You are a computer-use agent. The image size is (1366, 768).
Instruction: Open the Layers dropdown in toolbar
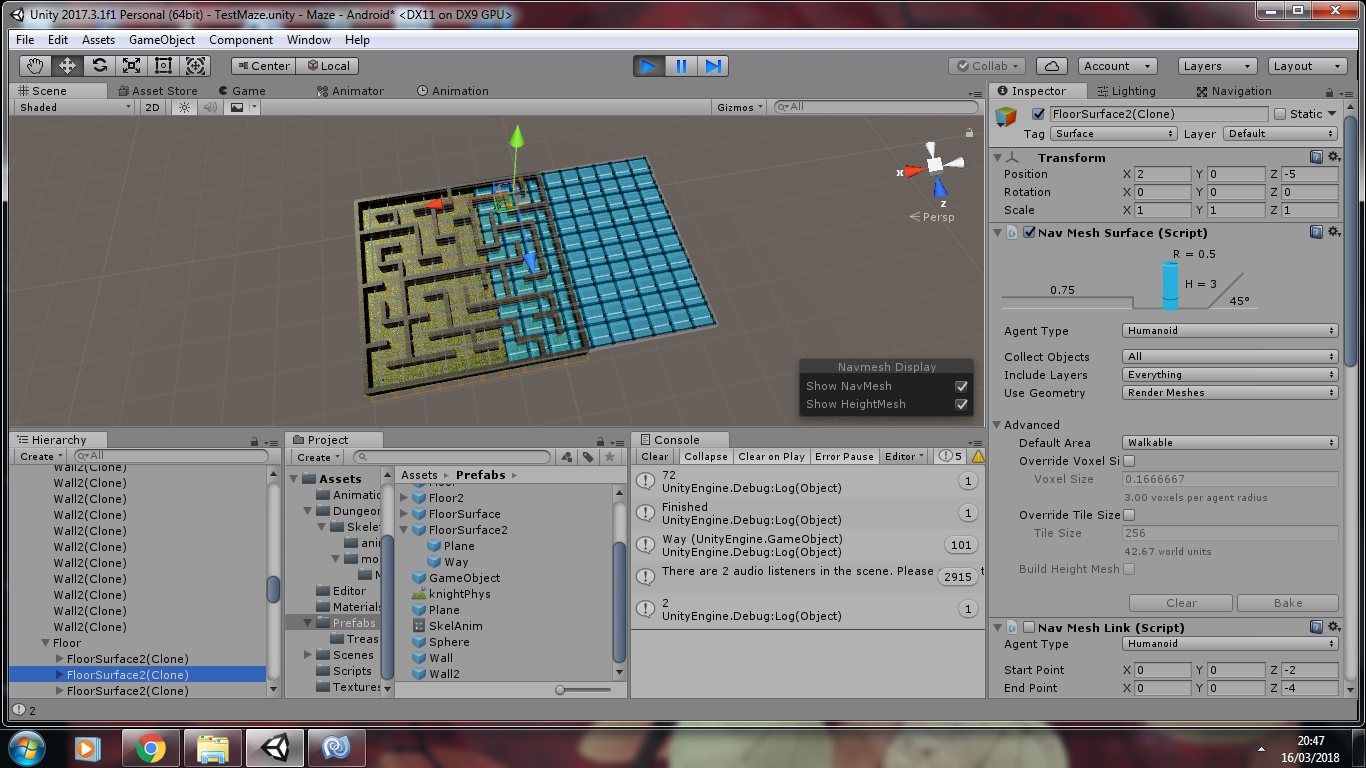coord(1216,66)
